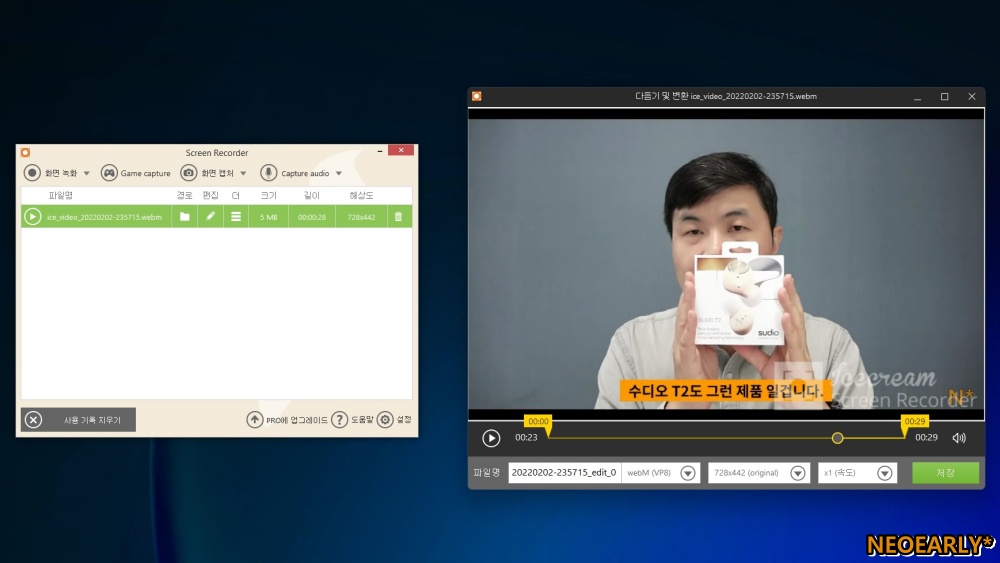1000x563 pixels.
Task: Play ice_video_20220202-235715.webm from the list
Action: point(32,217)
